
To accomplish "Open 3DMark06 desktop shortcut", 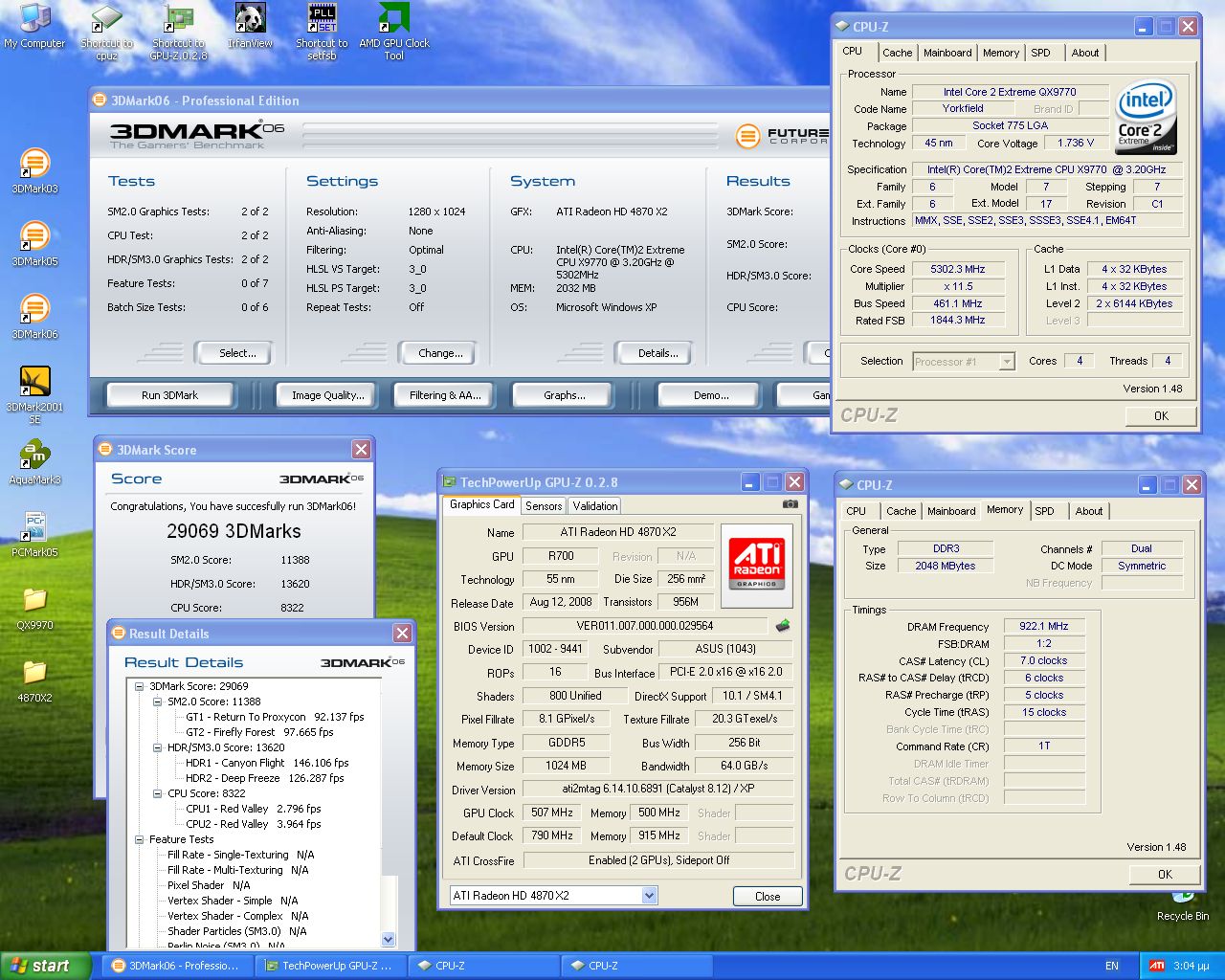I will [x=34, y=317].
